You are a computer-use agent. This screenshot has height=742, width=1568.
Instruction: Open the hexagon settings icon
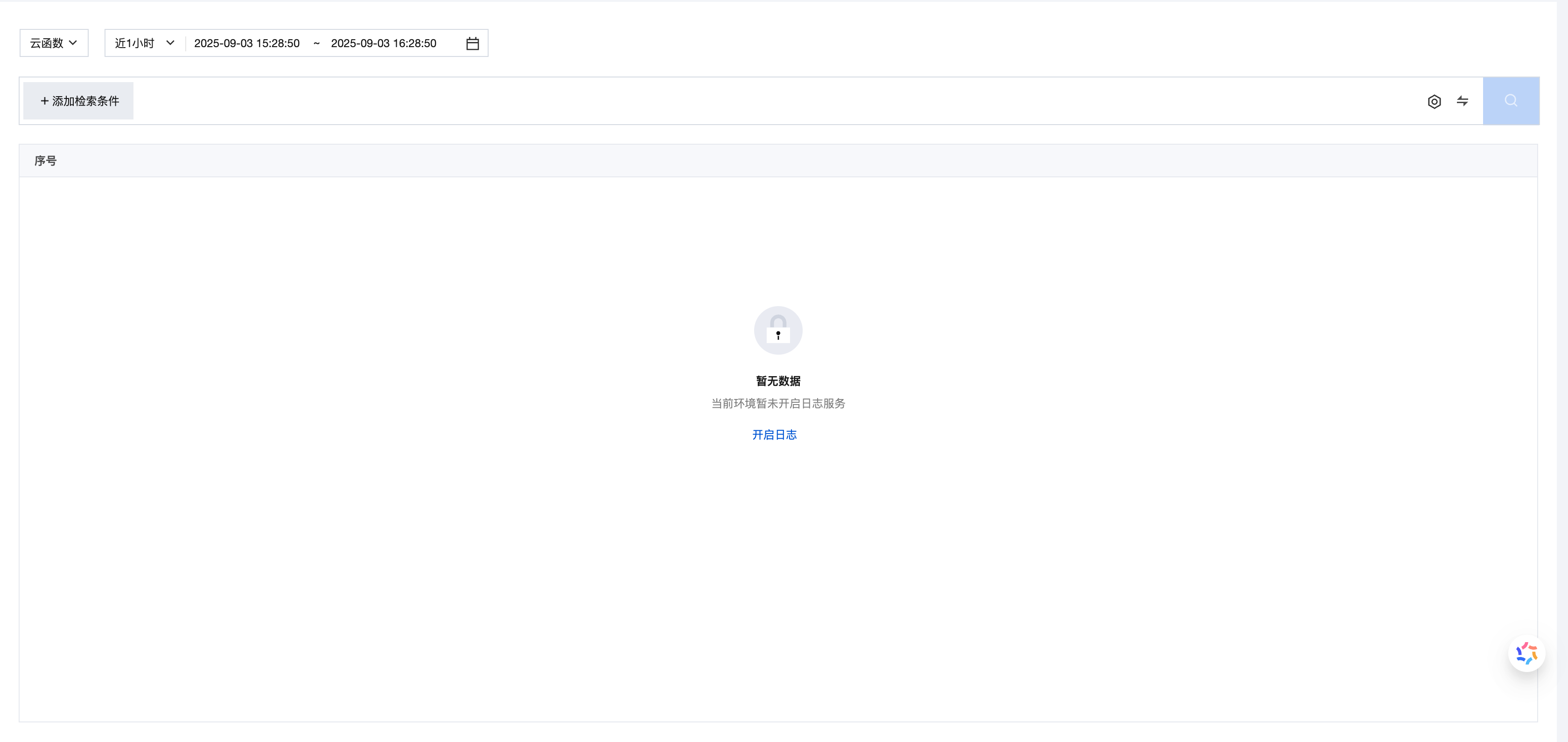click(x=1434, y=102)
